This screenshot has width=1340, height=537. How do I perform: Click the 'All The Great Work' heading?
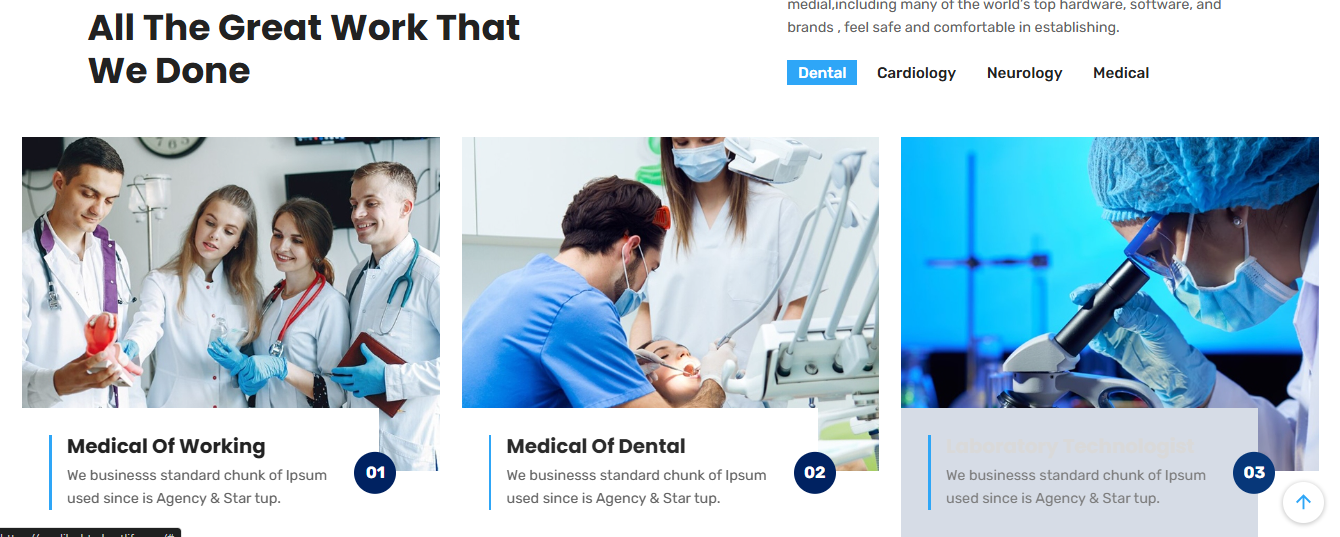(304, 48)
